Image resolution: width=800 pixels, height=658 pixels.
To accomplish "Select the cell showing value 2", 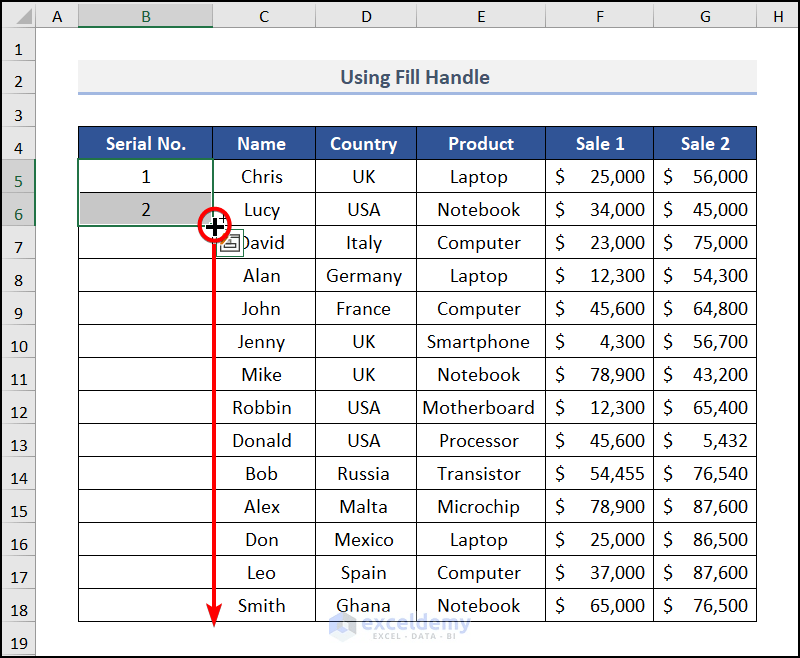I will point(145,209).
